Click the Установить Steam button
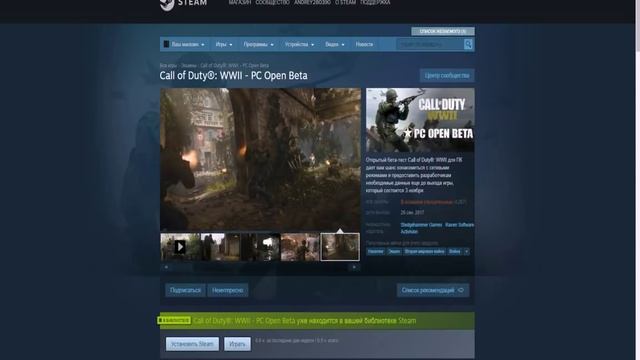Image resolution: width=640 pixels, height=360 pixels. (192, 344)
